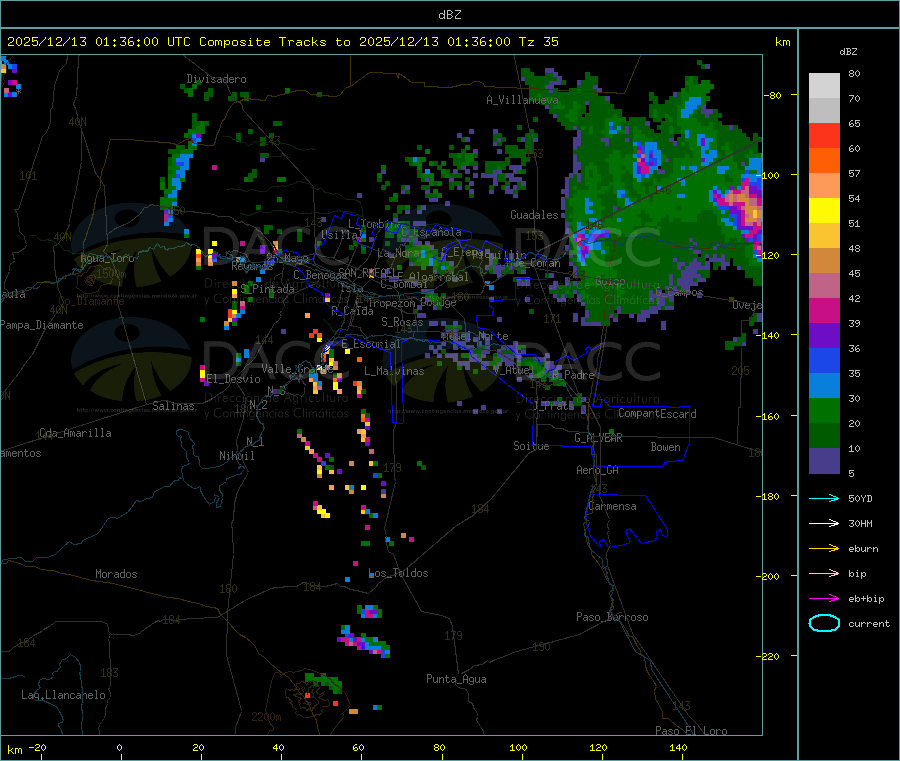Click the 'A_Villanueva' map label
This screenshot has height=761, width=900.
click(x=522, y=100)
